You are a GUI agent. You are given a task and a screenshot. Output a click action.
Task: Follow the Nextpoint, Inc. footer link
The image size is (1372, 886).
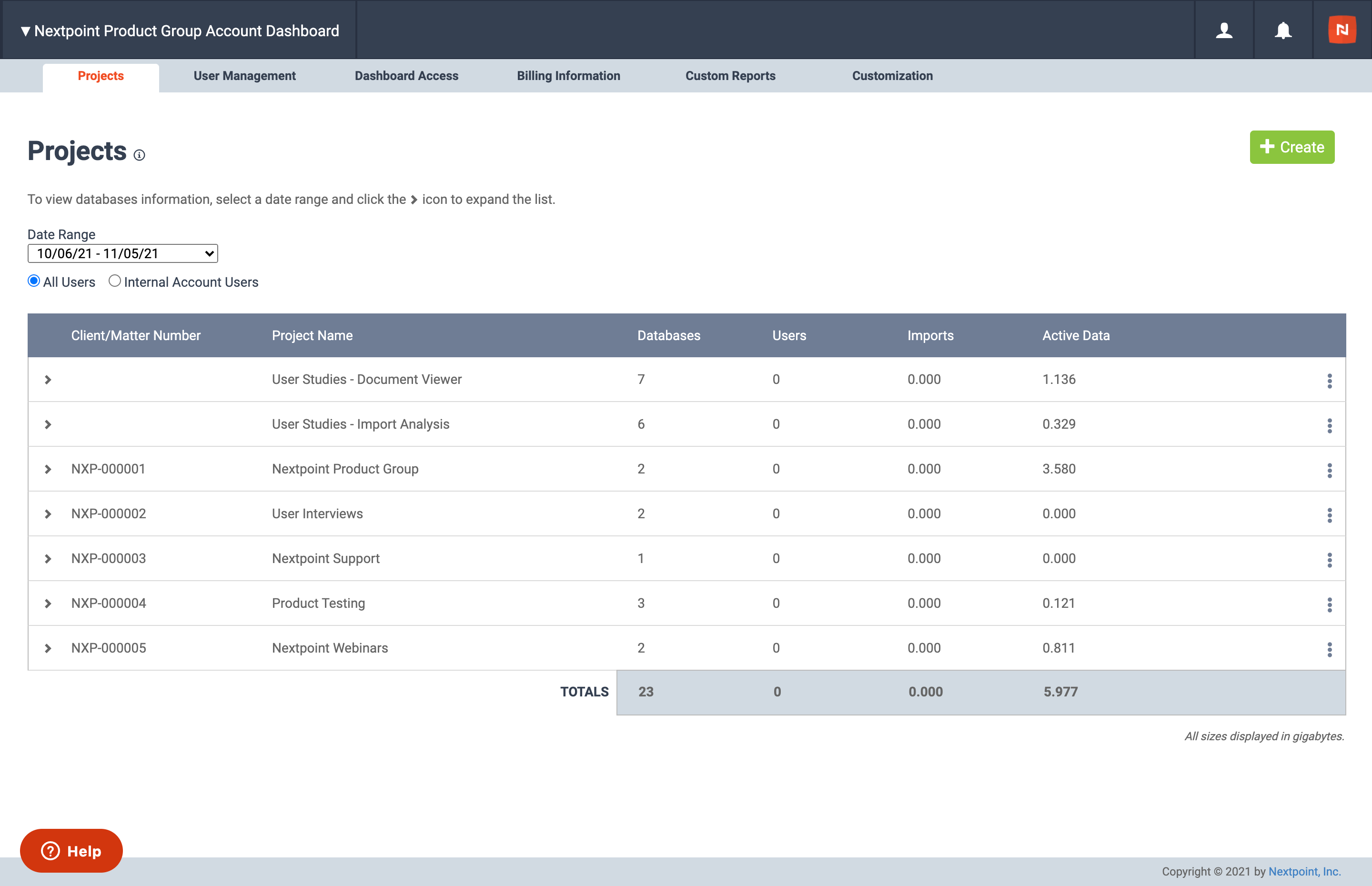pos(1304,872)
